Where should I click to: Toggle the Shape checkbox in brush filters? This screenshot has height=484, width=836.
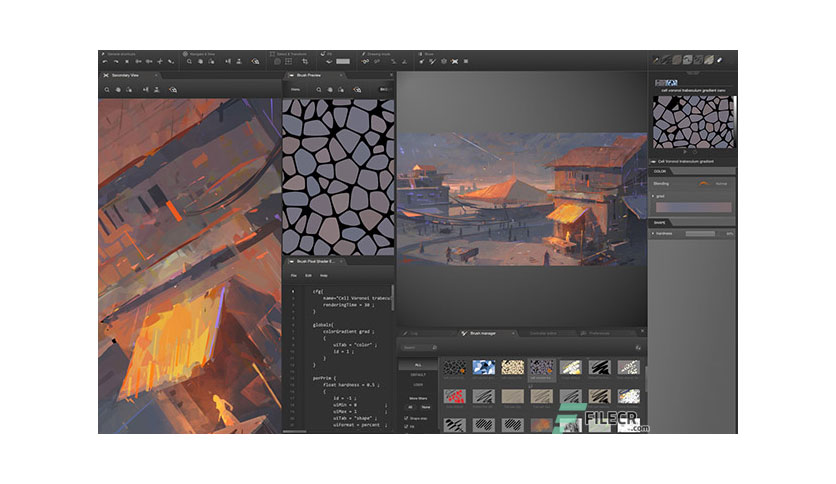(x=406, y=418)
